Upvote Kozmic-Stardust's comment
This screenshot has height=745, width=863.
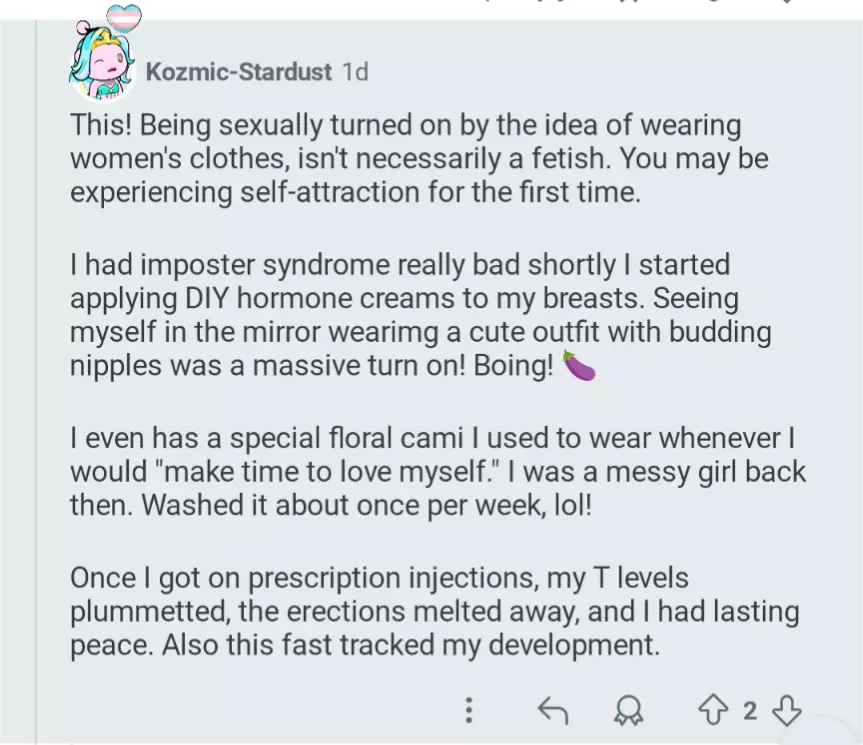(x=711, y=711)
